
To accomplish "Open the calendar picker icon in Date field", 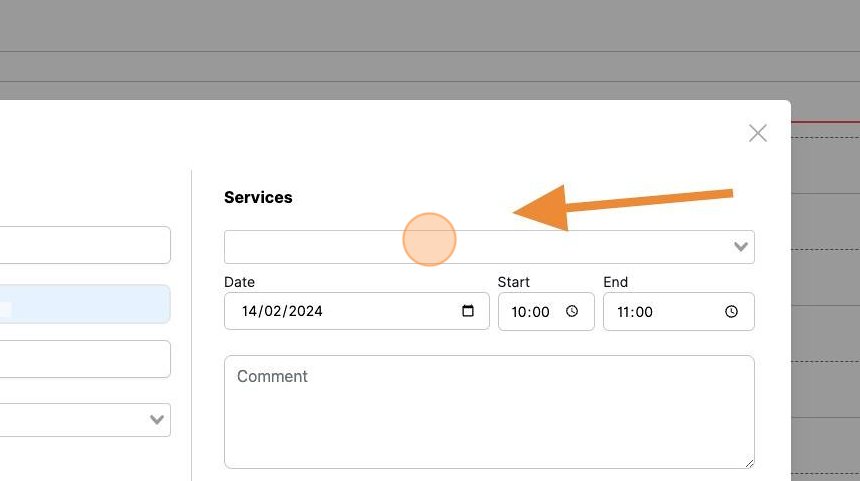I will (468, 311).
